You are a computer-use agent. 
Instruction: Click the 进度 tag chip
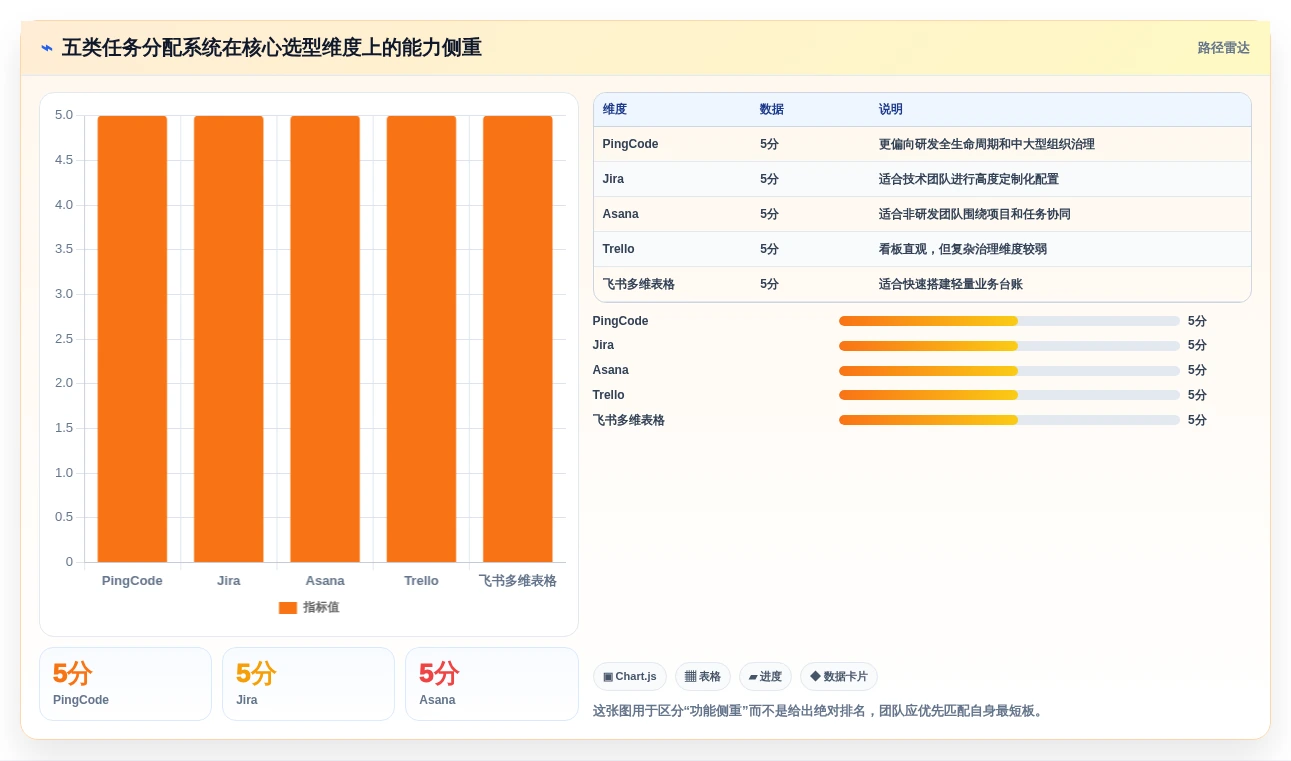pos(765,677)
